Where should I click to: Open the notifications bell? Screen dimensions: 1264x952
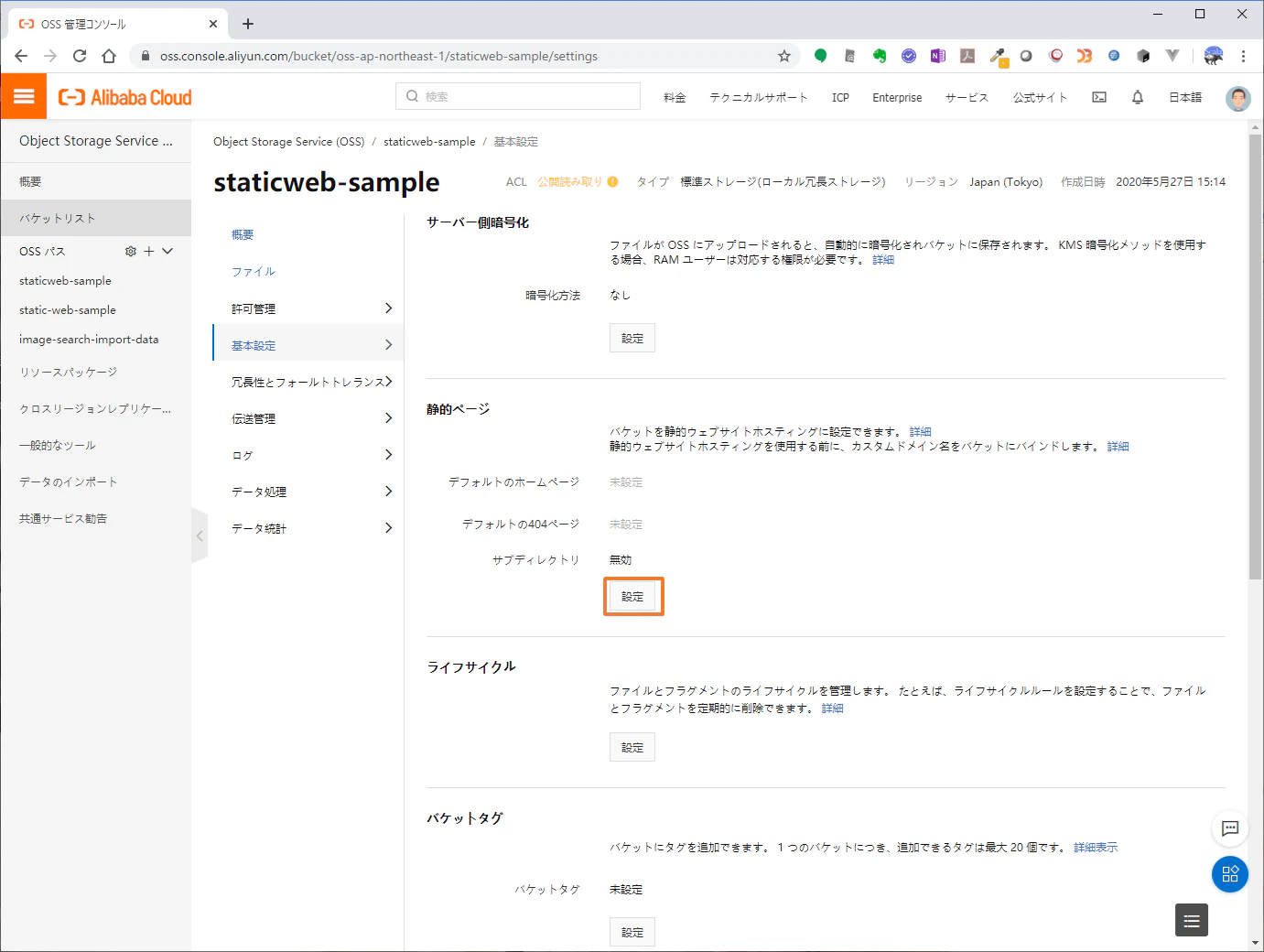point(1138,97)
